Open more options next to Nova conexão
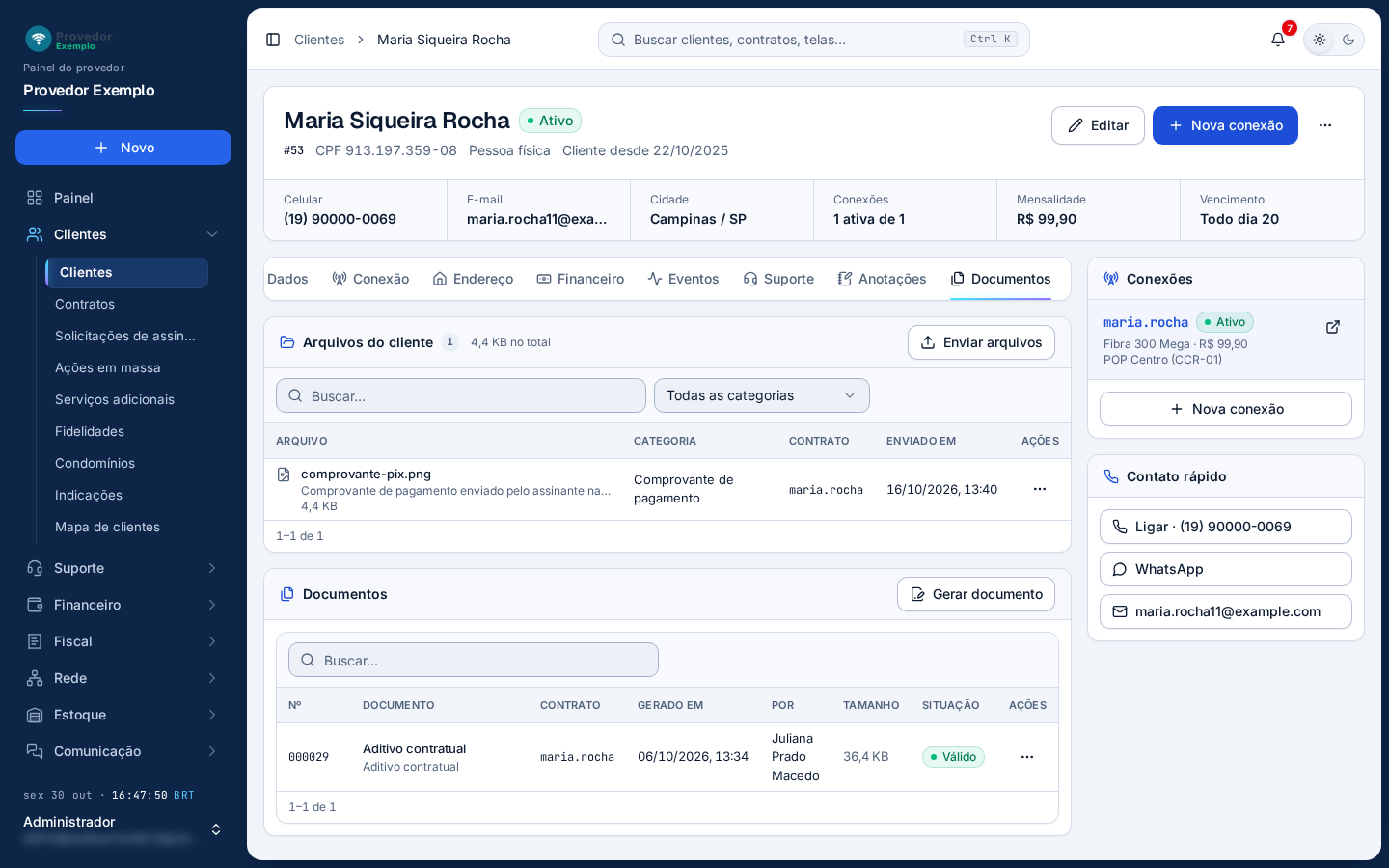The width and height of the screenshot is (1389, 868). click(1325, 125)
